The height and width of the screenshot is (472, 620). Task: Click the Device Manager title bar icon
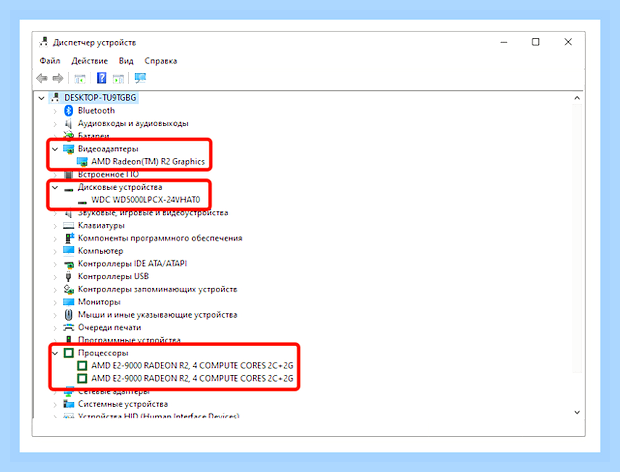[43, 42]
